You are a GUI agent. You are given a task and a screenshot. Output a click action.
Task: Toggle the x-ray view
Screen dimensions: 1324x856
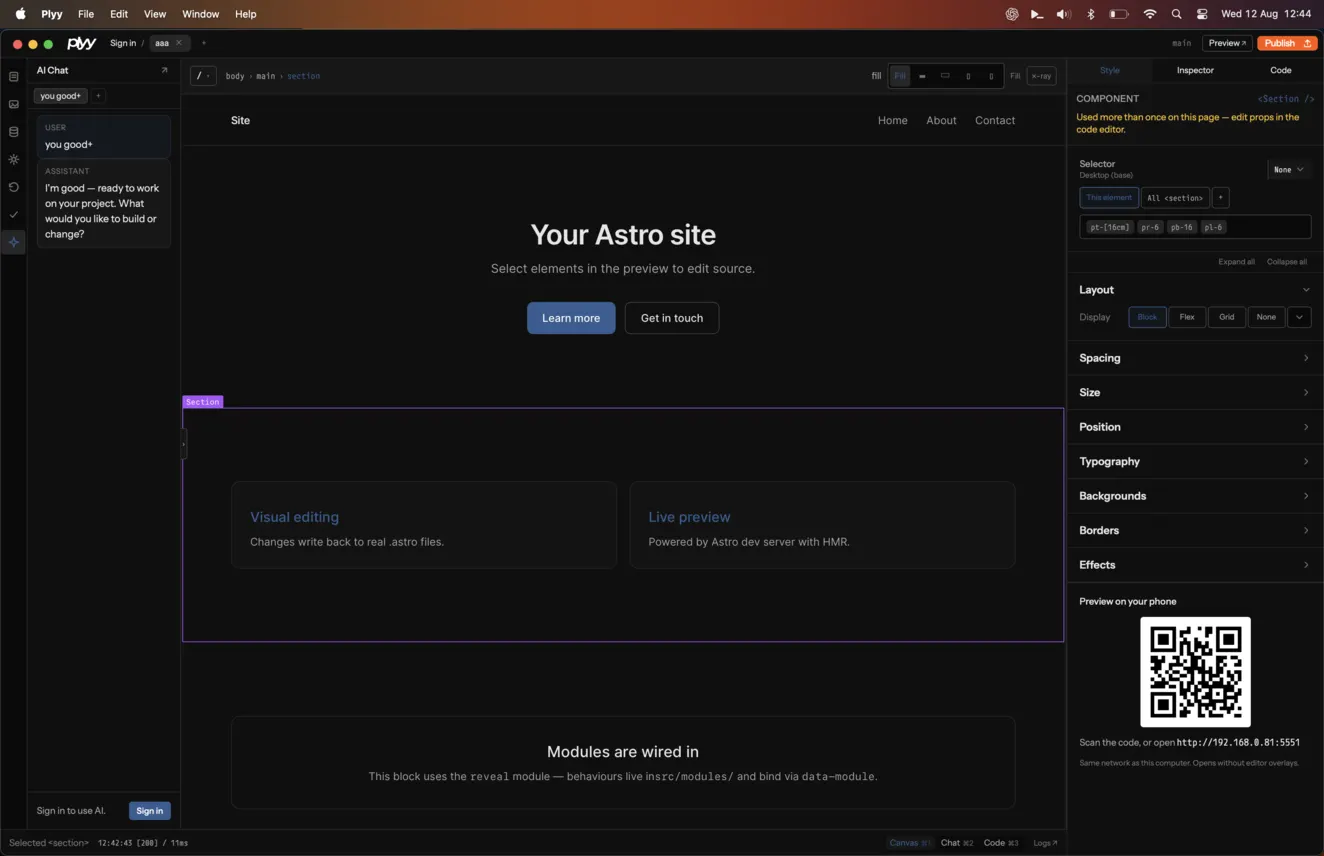click(1041, 76)
